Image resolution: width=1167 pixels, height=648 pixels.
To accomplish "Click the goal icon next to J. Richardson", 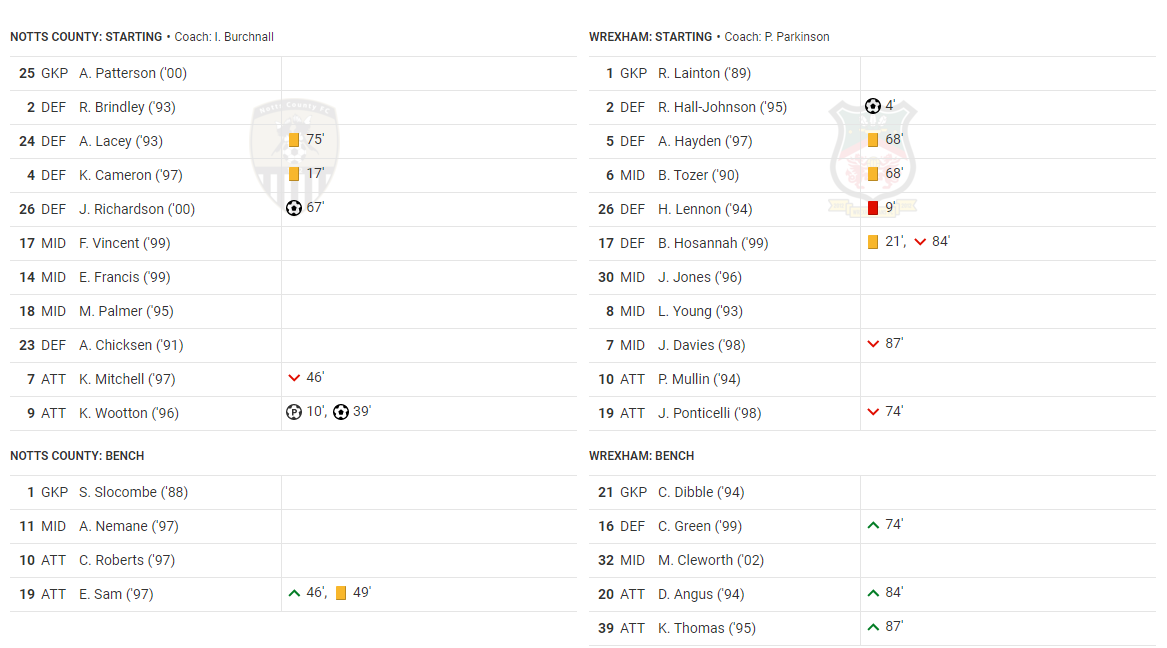I will click(x=294, y=208).
